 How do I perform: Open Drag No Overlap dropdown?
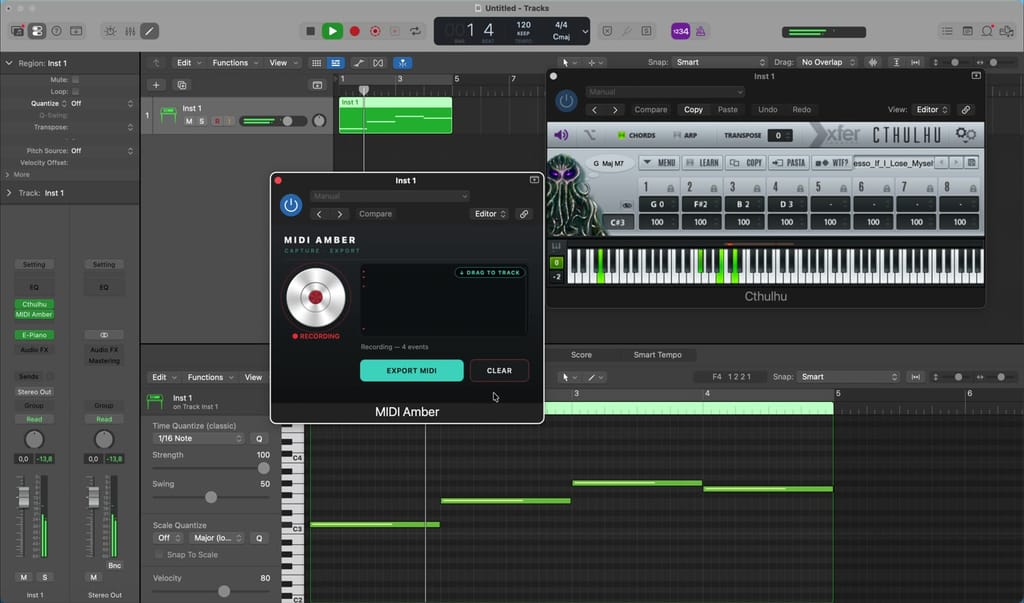click(x=828, y=62)
